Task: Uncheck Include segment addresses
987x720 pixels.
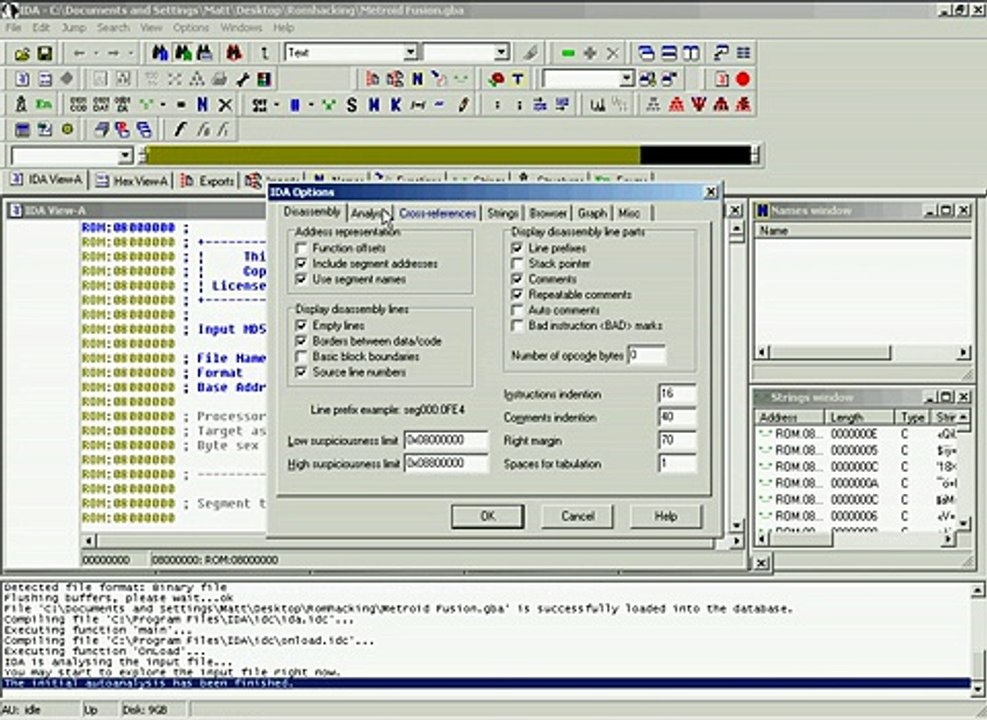Action: pos(302,264)
